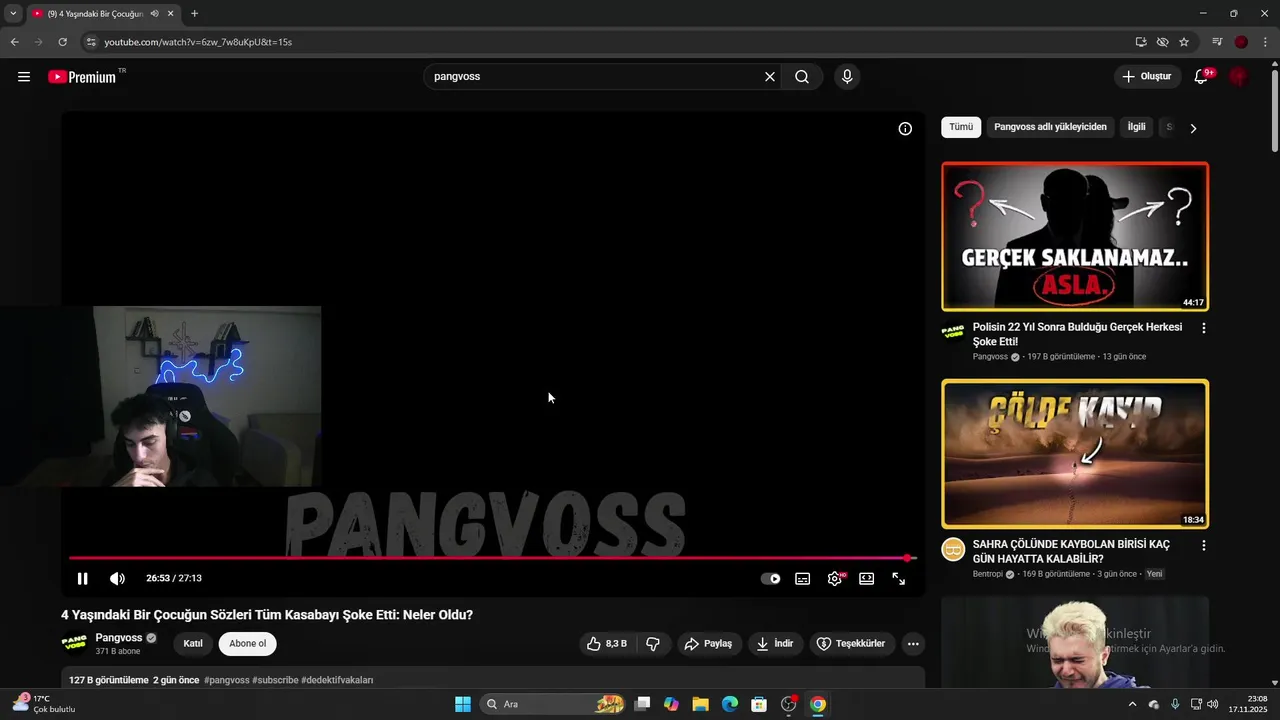Image resolution: width=1280 pixels, height=720 pixels.
Task: Seek on the video progress bar
Action: coord(492,558)
